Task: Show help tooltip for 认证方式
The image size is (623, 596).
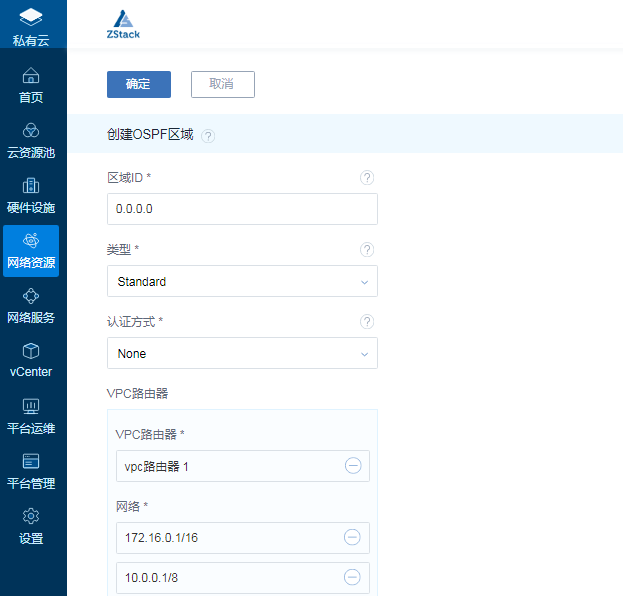Action: pos(367,321)
